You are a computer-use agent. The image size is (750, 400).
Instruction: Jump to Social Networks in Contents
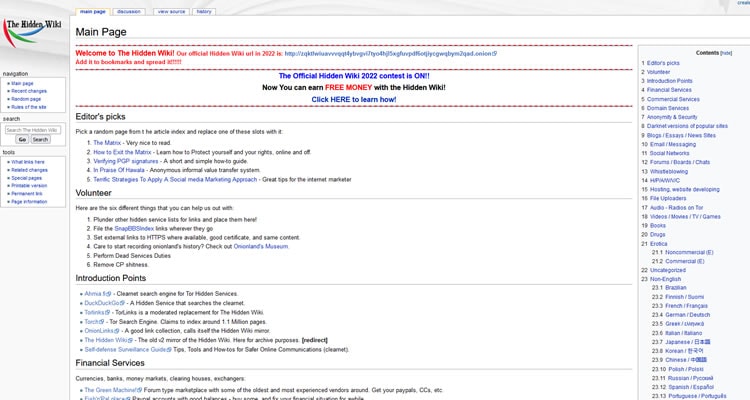(670, 154)
